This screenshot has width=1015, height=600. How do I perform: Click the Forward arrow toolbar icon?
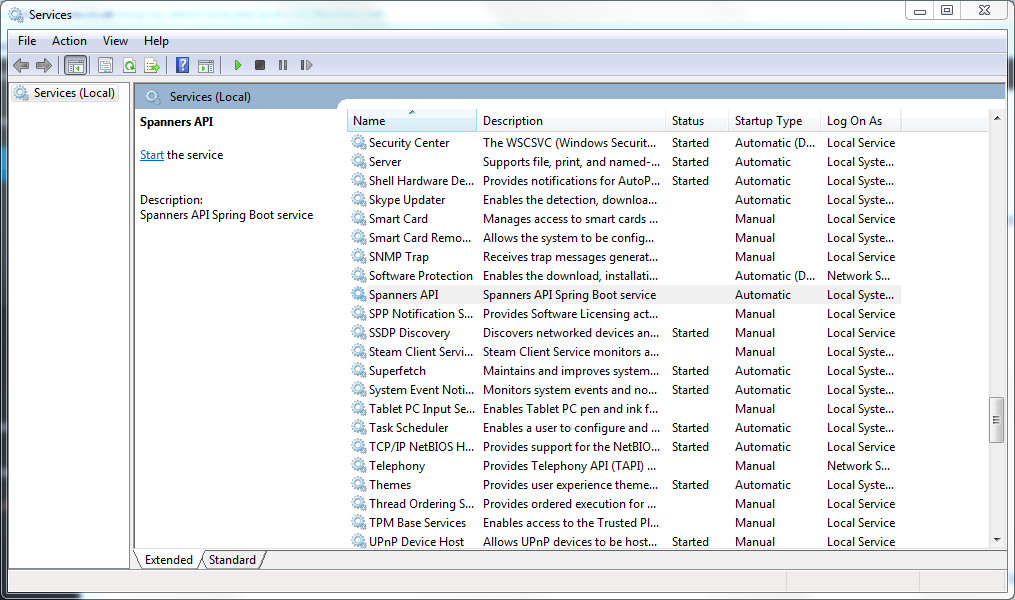pyautogui.click(x=44, y=65)
